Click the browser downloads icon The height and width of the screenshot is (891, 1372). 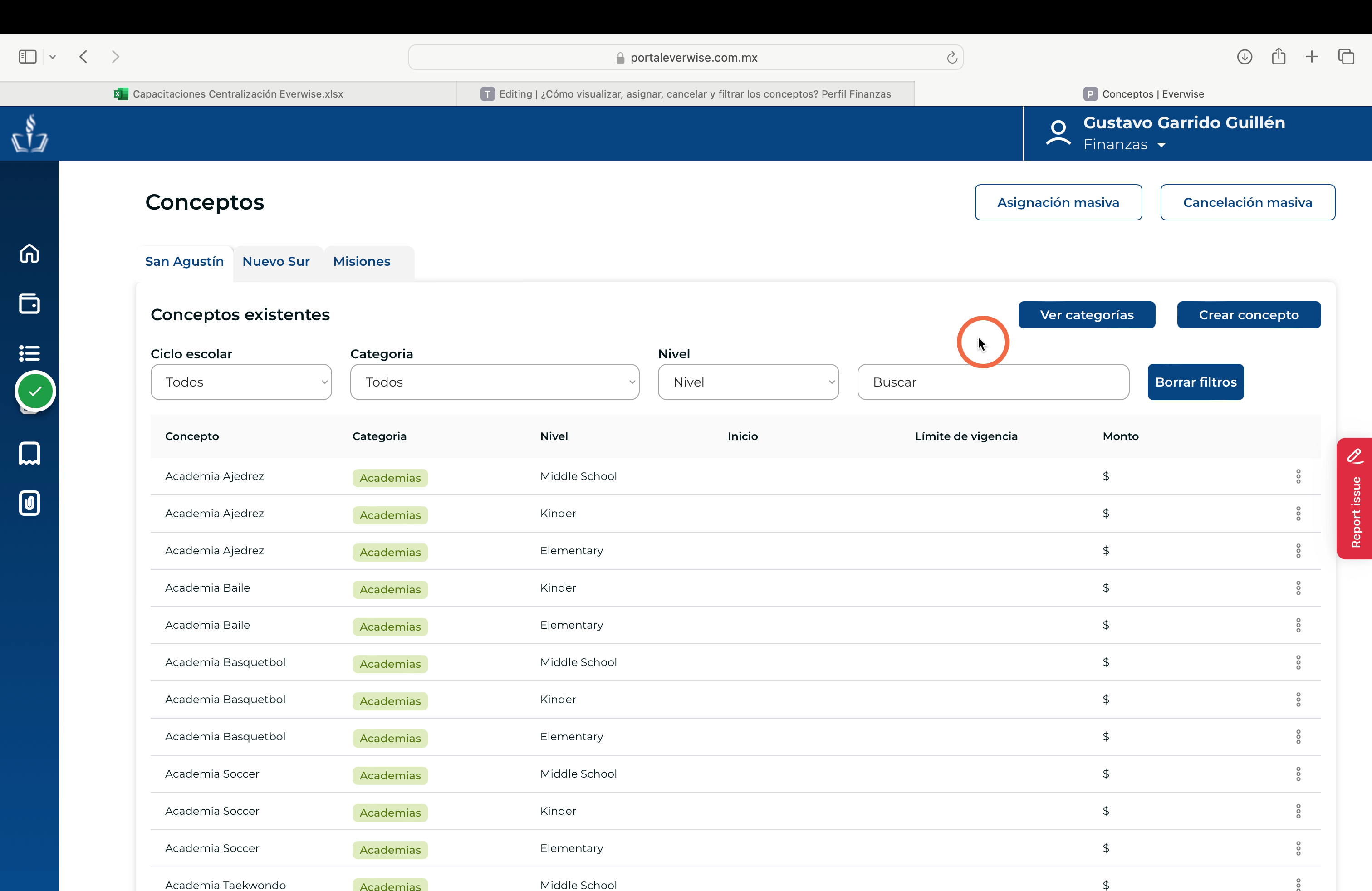pos(1245,56)
